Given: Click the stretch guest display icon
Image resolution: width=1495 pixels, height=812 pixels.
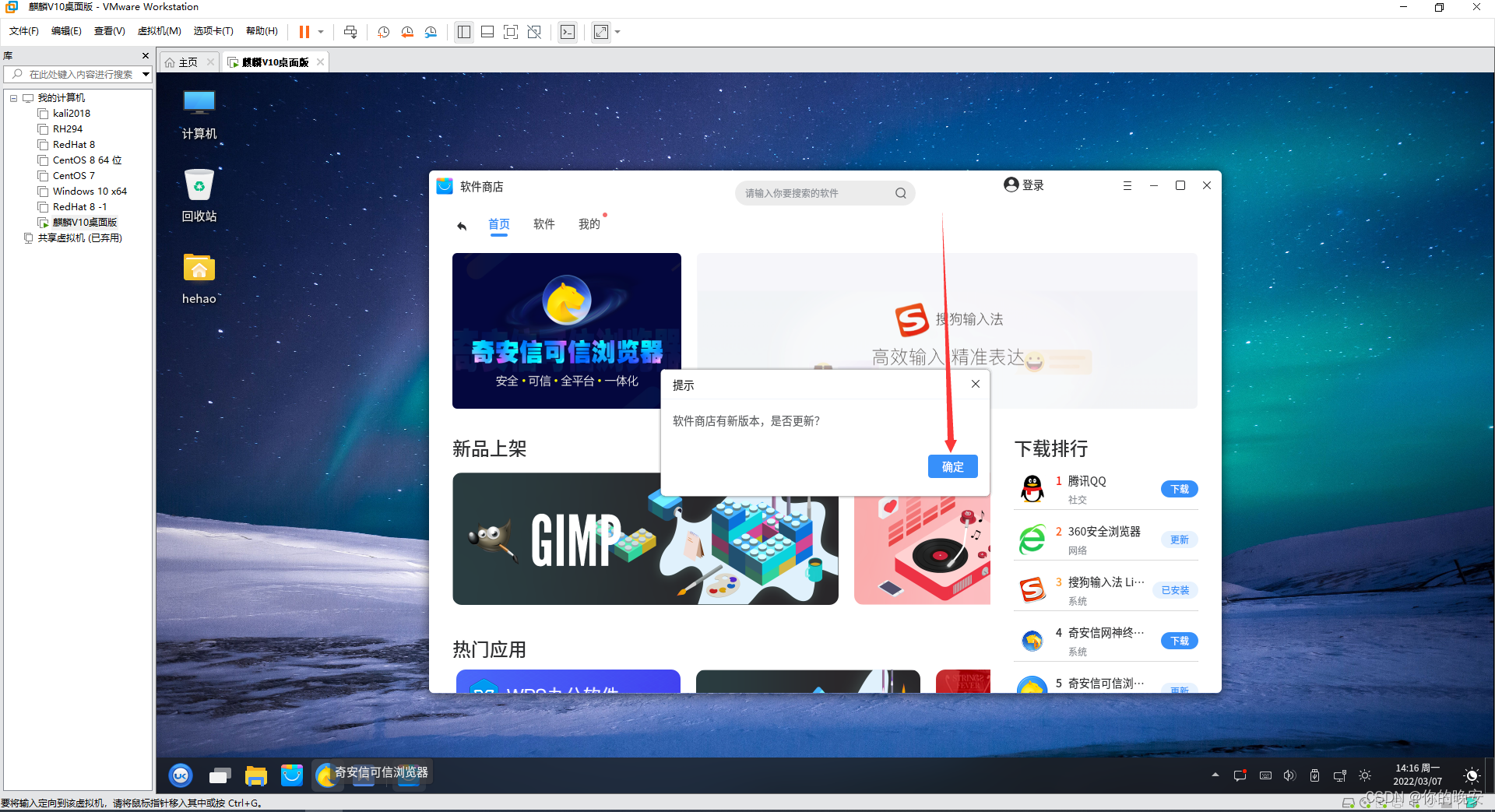Looking at the screenshot, I should (x=601, y=32).
